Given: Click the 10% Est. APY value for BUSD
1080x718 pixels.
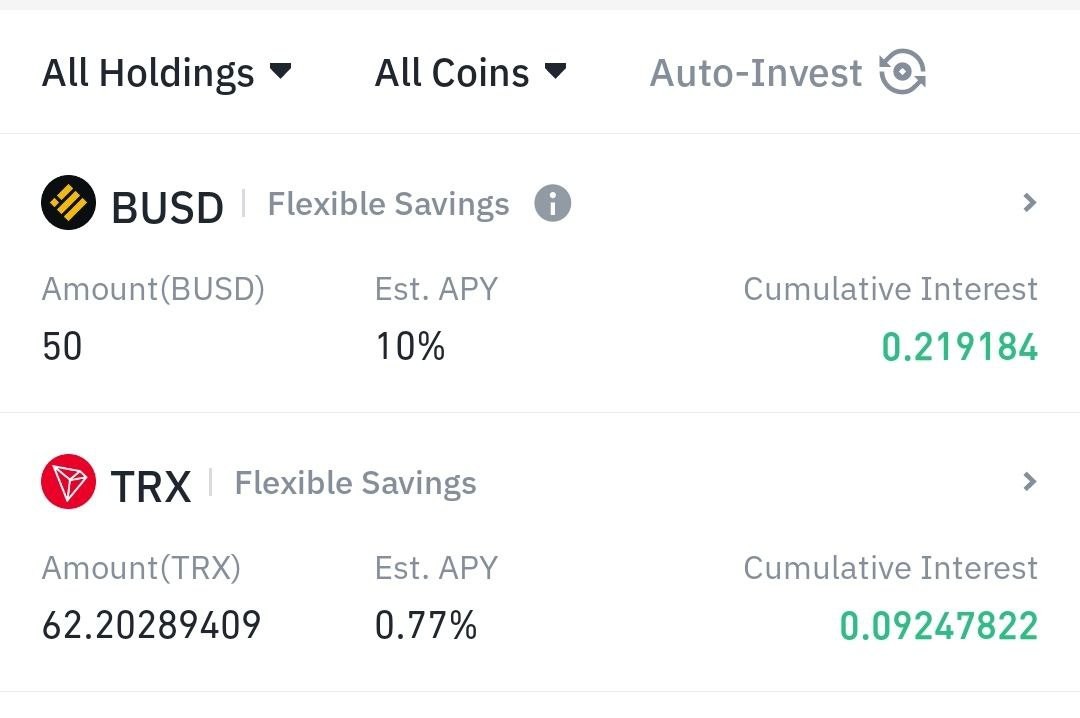Looking at the screenshot, I should 410,347.
